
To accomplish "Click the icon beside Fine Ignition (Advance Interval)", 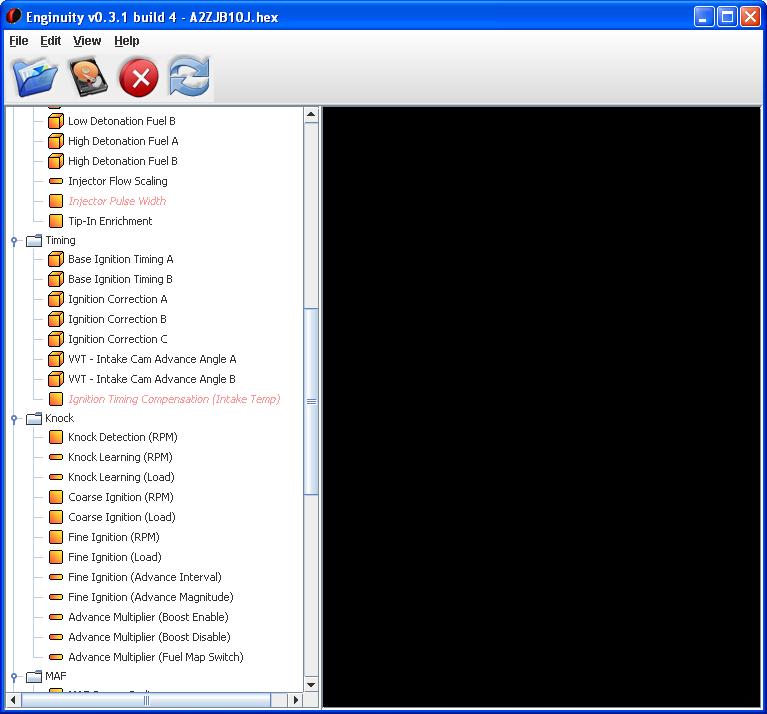I will tap(56, 577).
